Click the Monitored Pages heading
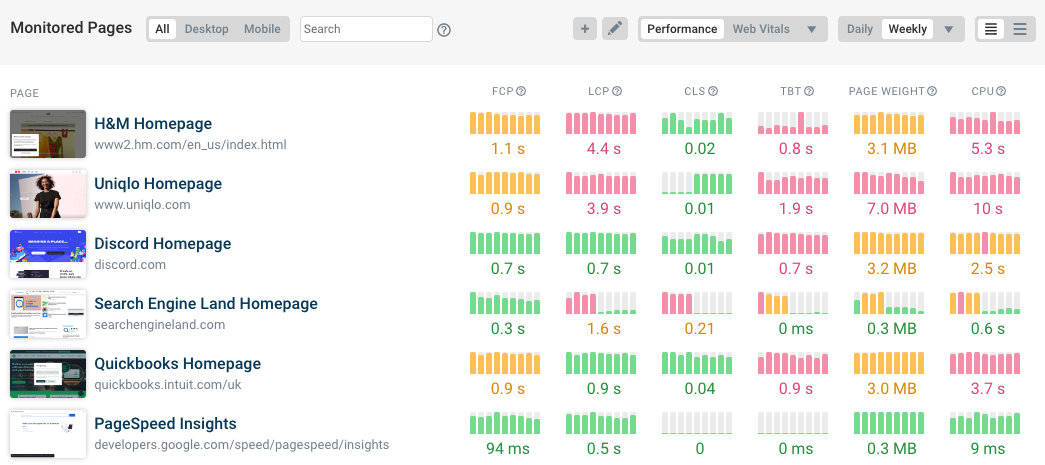This screenshot has width=1045, height=465. [71, 28]
